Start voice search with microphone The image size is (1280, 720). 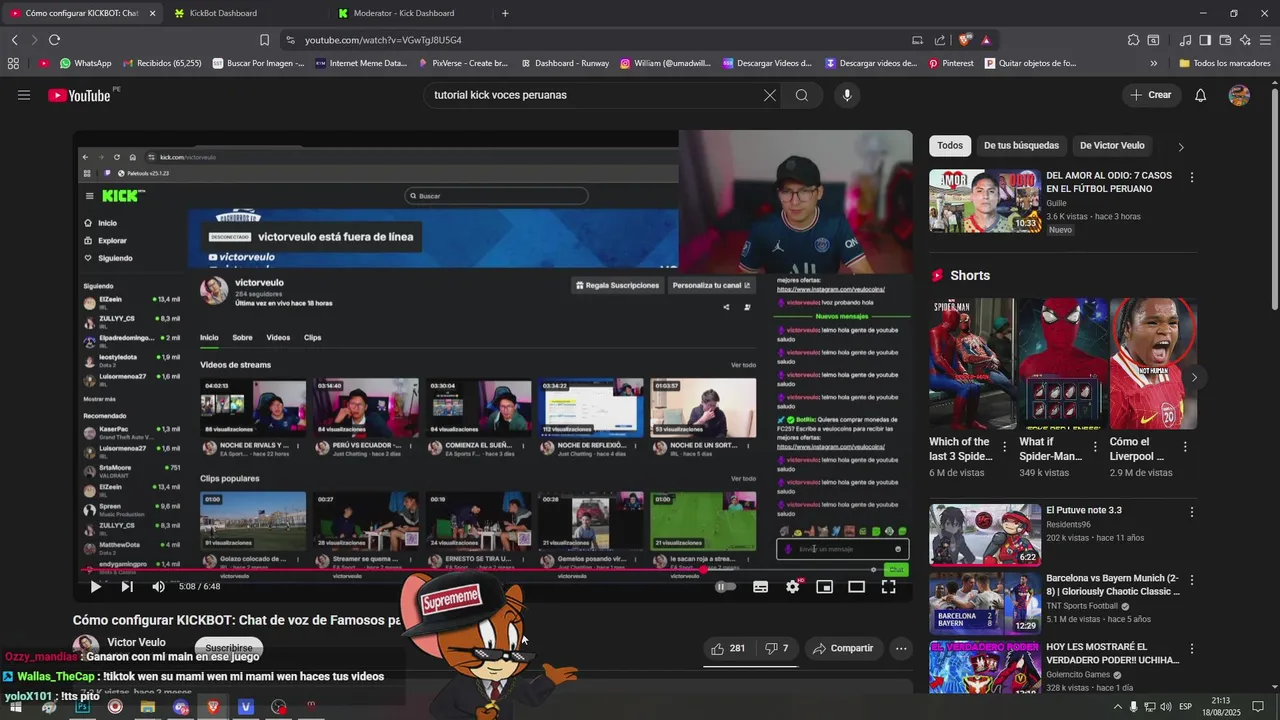pos(847,95)
